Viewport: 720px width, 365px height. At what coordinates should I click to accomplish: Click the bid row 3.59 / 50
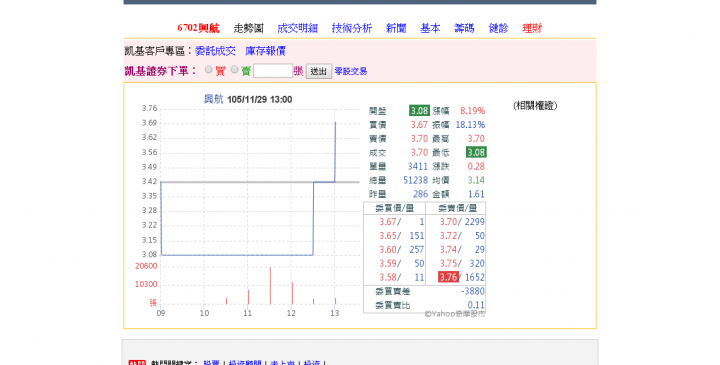(x=401, y=264)
